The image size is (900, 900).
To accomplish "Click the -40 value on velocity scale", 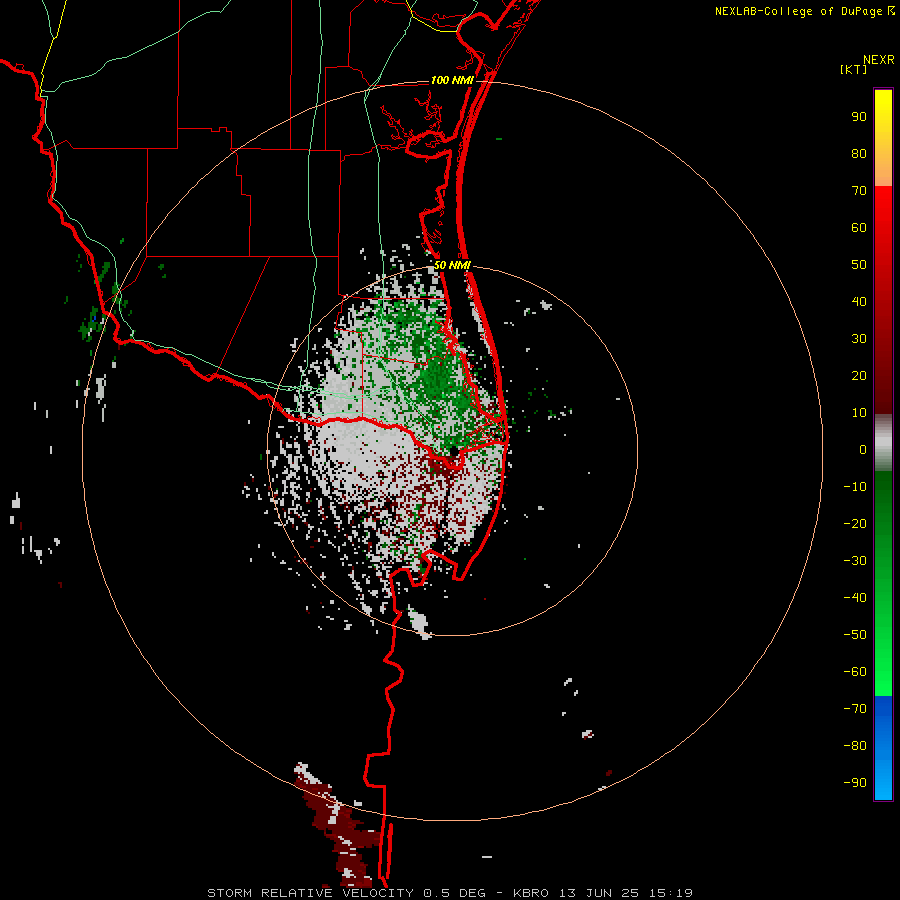I will (x=855, y=598).
